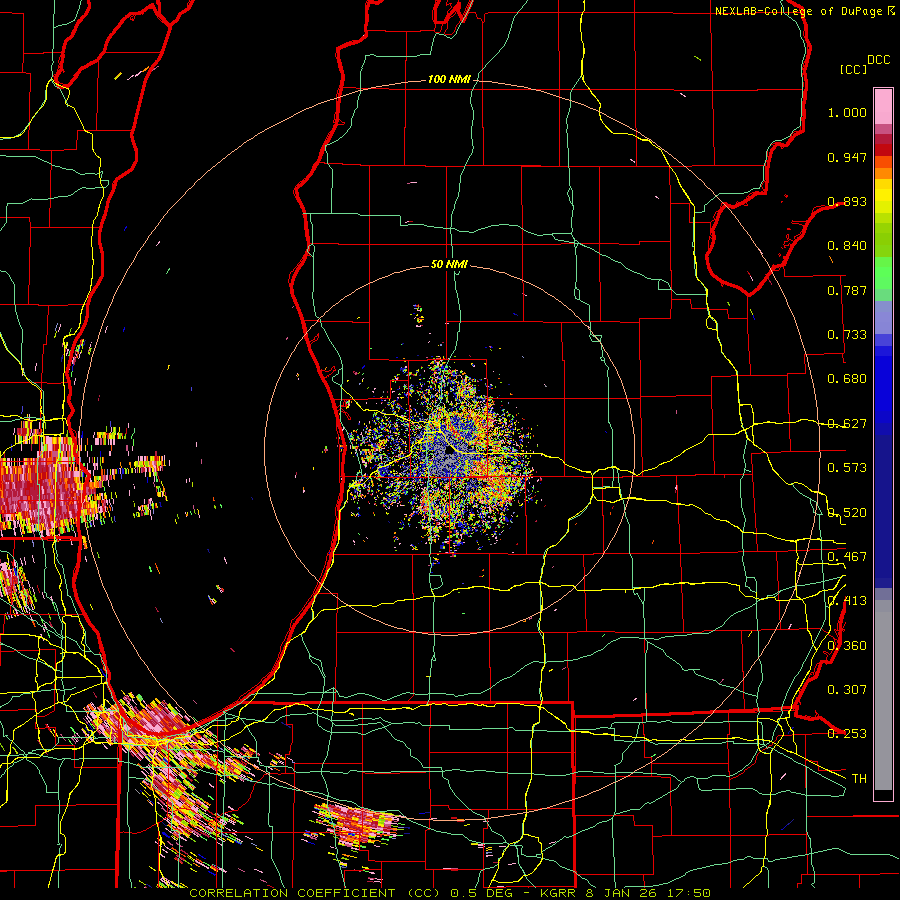
Task: Select the DCC label above the color scale
Action: [x=879, y=59]
